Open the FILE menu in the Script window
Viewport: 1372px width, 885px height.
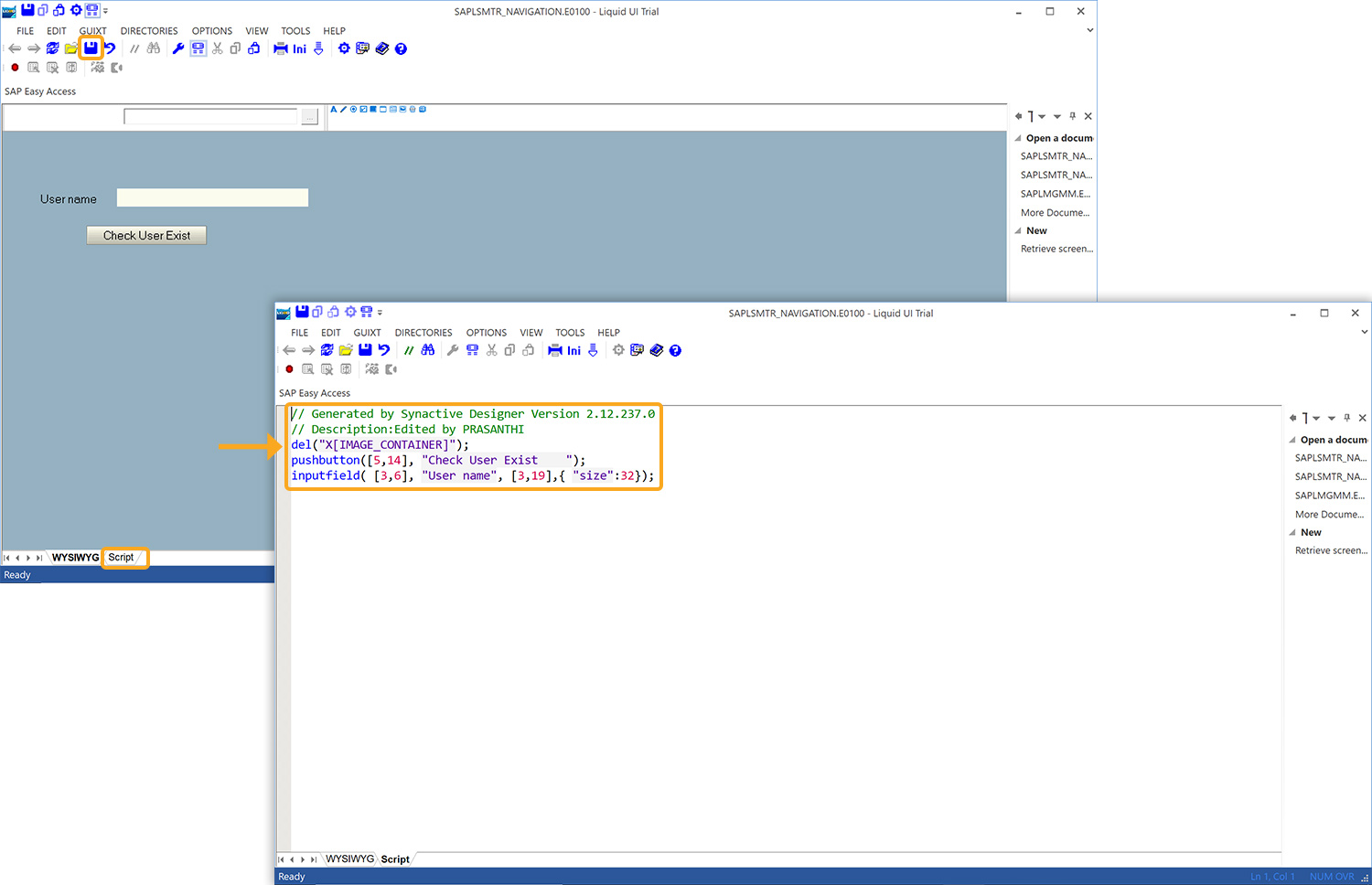[300, 333]
